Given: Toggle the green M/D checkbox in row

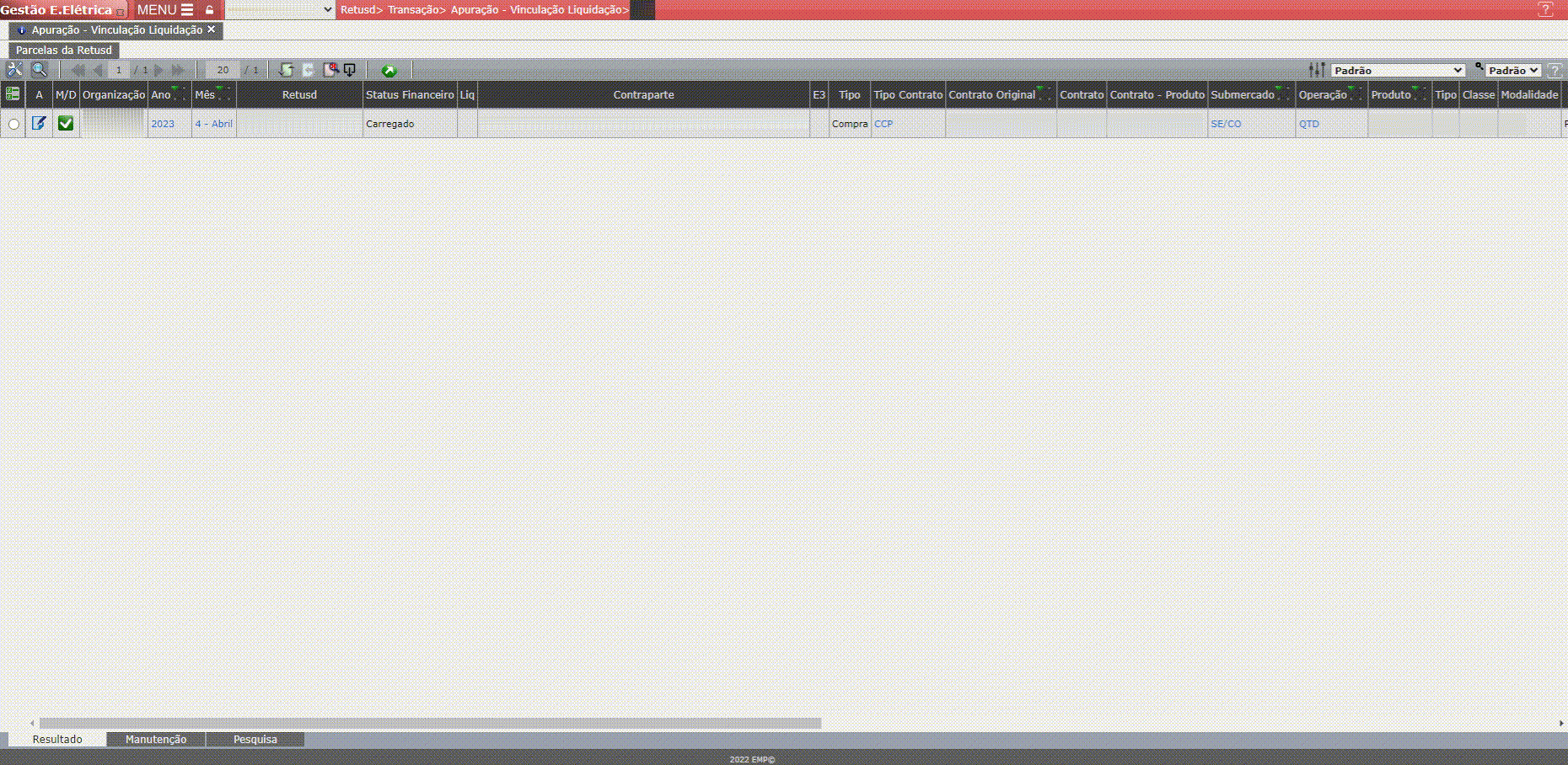Looking at the screenshot, I should coord(66,124).
